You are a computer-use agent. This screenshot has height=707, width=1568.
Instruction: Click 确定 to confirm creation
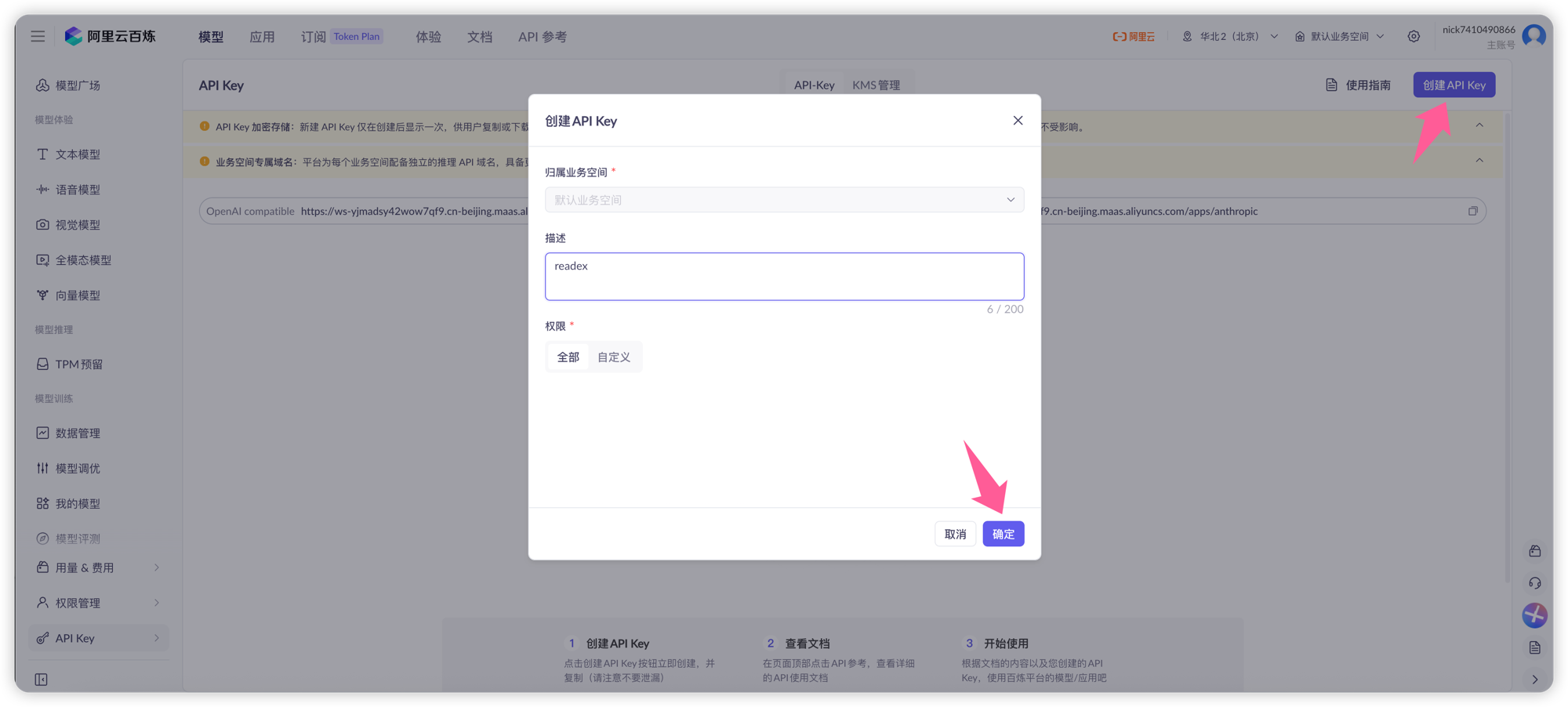point(1004,534)
